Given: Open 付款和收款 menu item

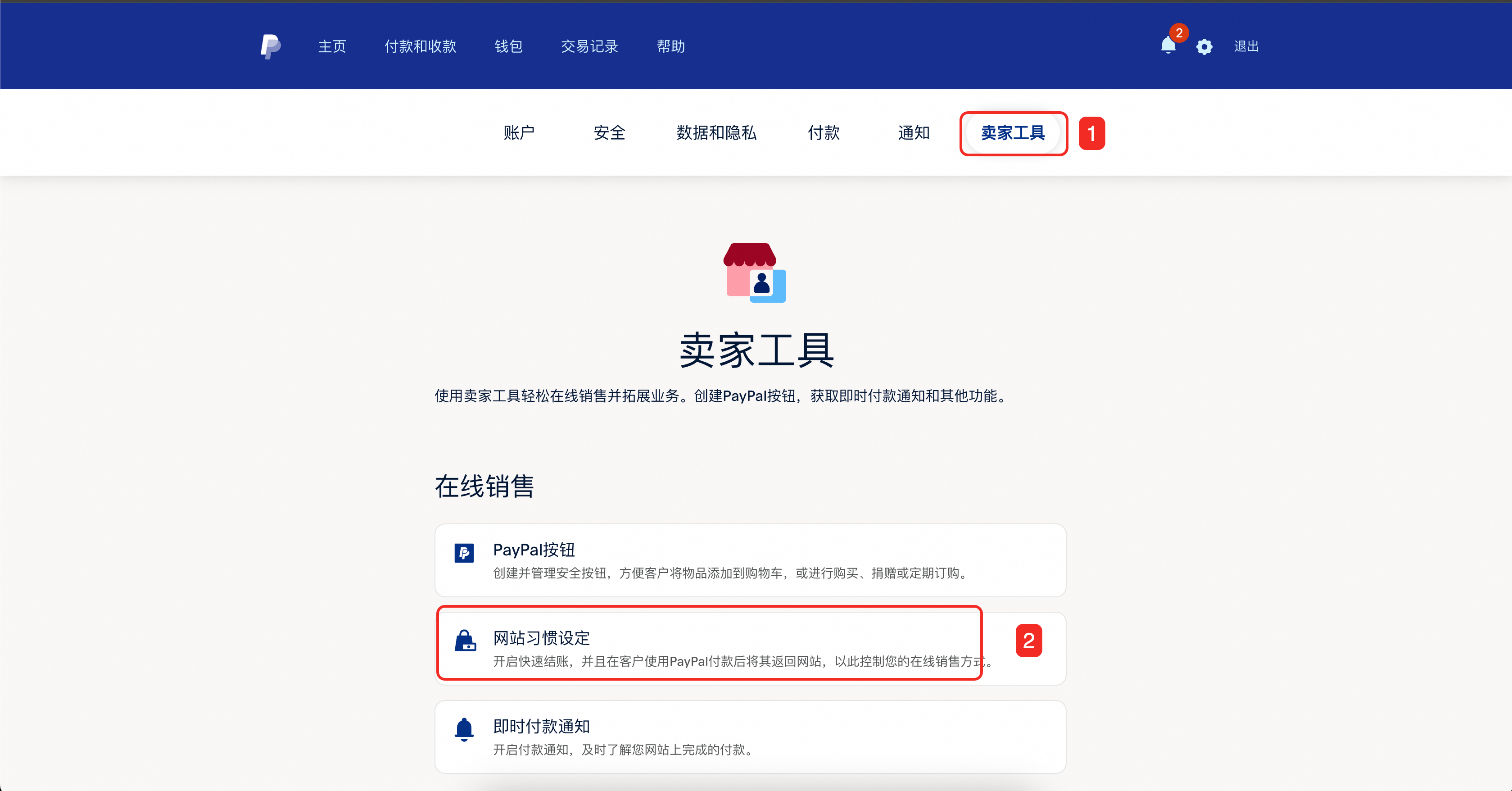Looking at the screenshot, I should tap(420, 46).
